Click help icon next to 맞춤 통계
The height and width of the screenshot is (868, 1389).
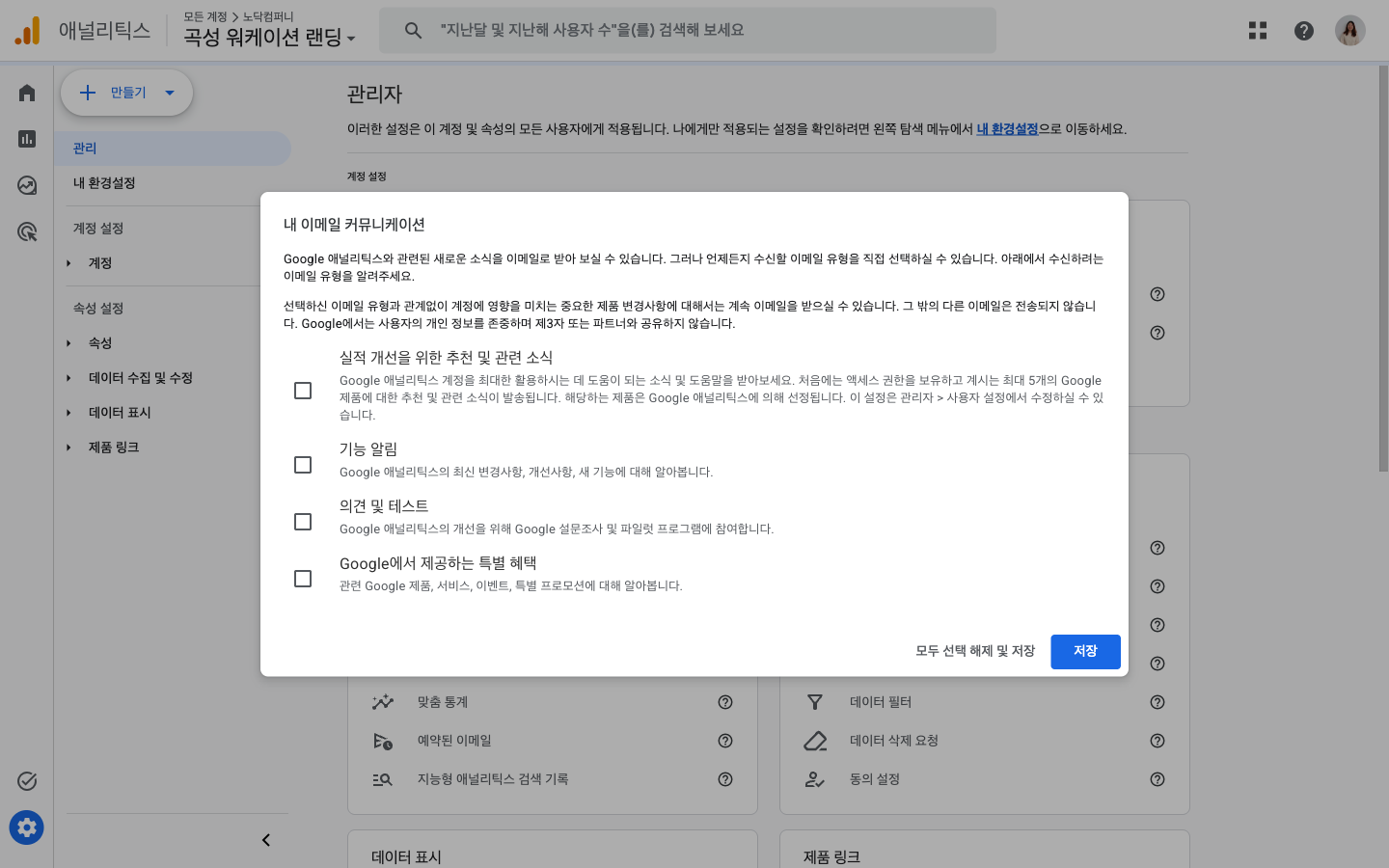tap(725, 702)
